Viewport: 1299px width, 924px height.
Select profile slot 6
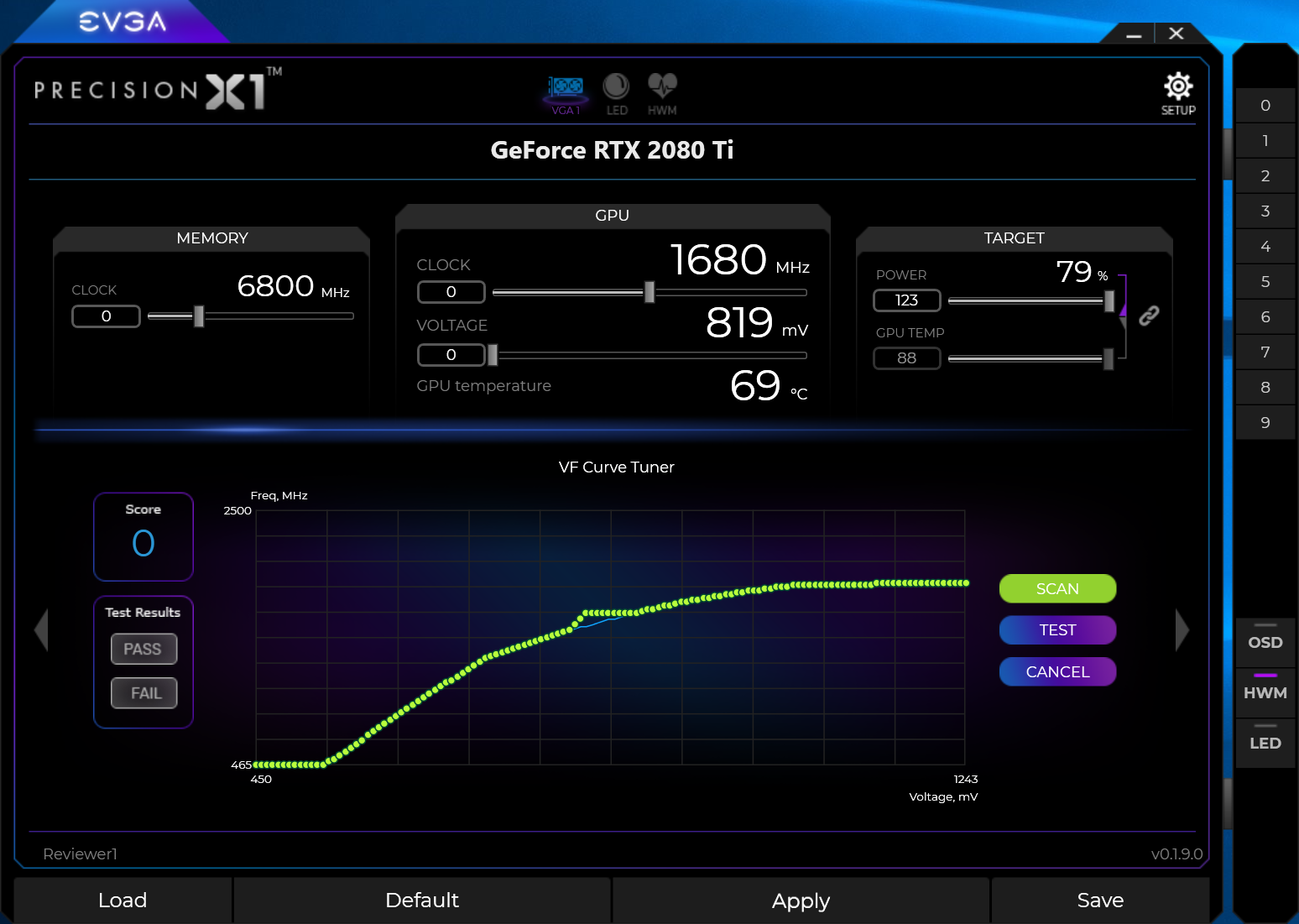pos(1265,317)
